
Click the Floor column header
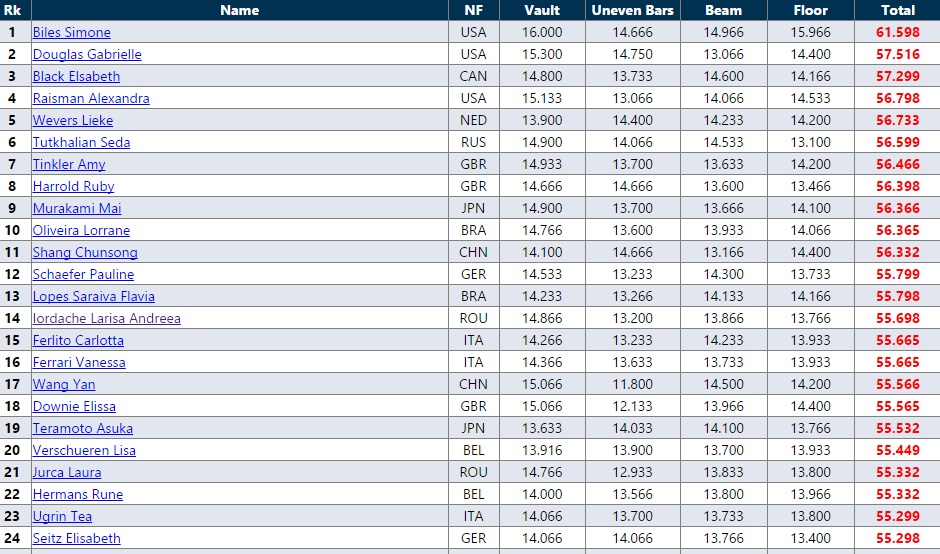pyautogui.click(x=810, y=10)
